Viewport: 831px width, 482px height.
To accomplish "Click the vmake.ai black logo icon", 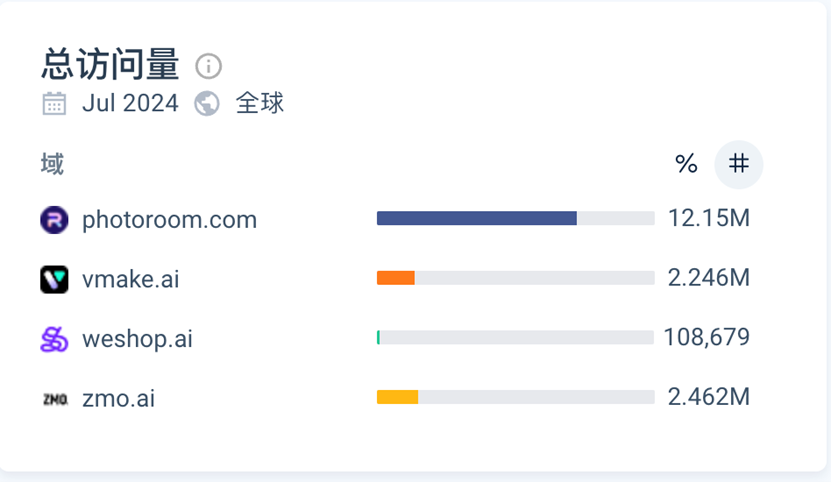I will pos(54,279).
